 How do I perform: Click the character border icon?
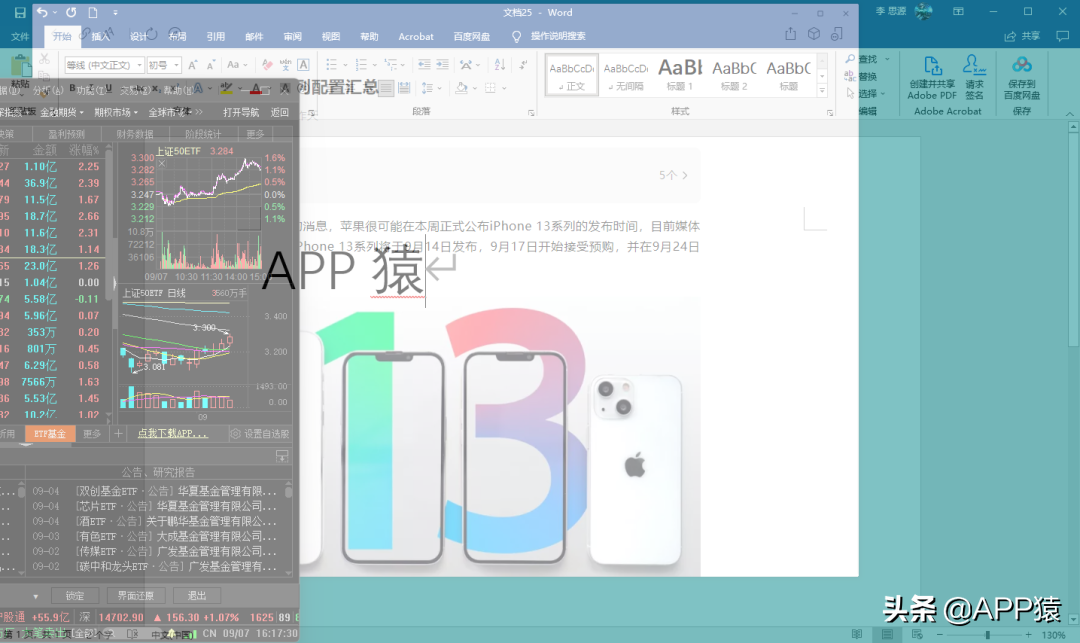point(303,65)
